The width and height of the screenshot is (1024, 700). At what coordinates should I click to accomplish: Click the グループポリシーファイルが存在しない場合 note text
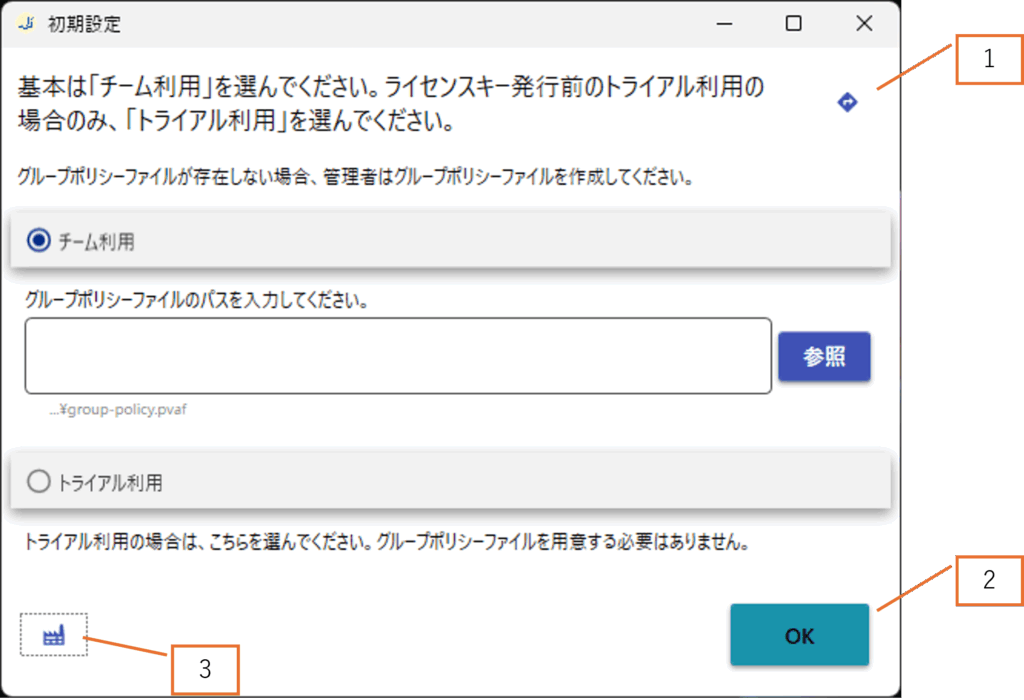(x=356, y=179)
